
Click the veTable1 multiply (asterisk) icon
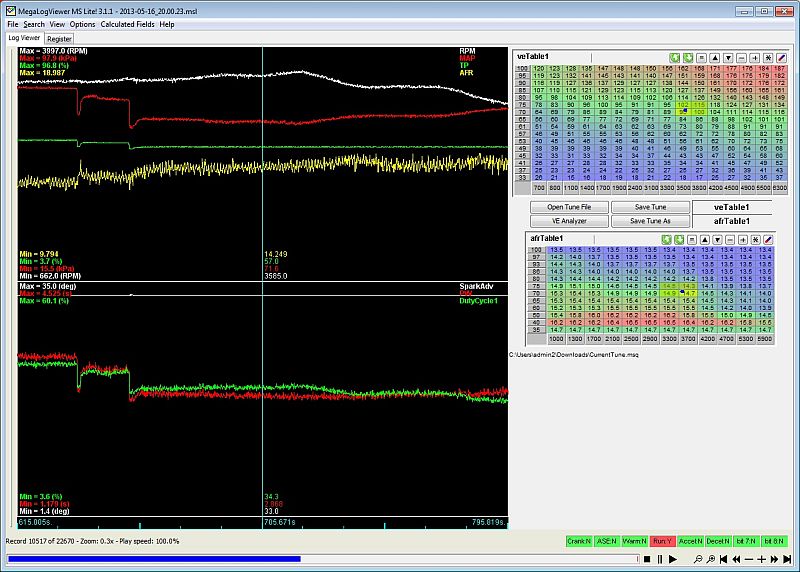pos(768,58)
